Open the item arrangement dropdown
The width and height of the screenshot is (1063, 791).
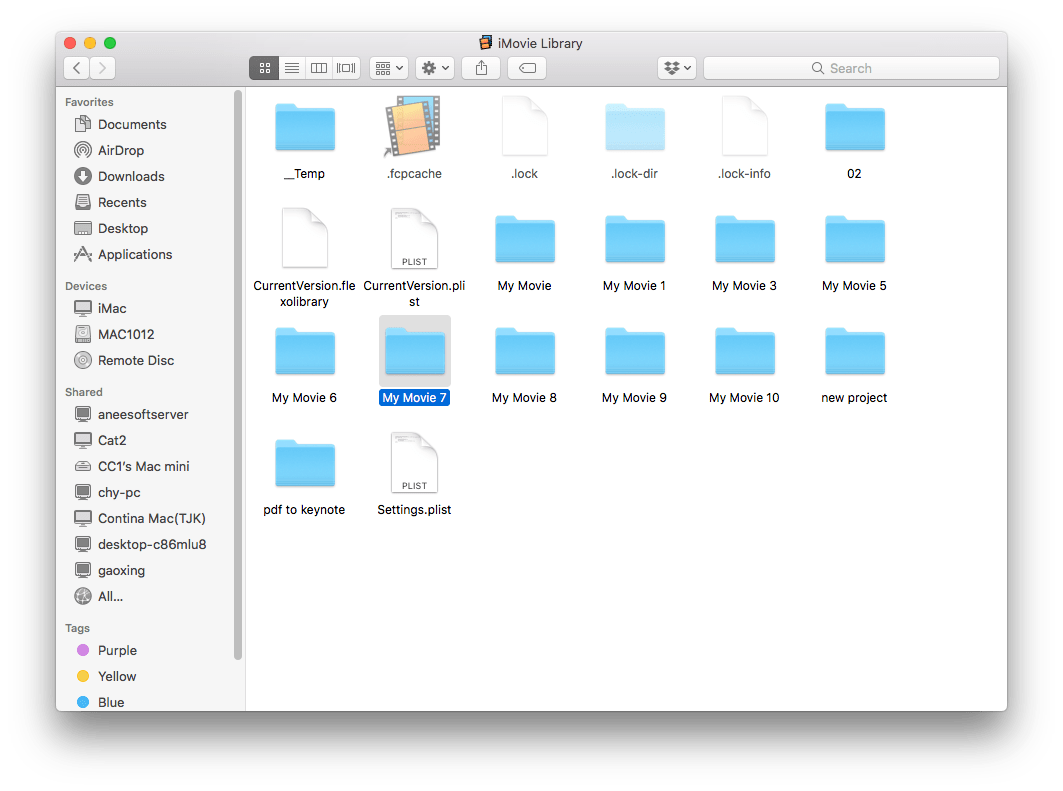coord(388,67)
